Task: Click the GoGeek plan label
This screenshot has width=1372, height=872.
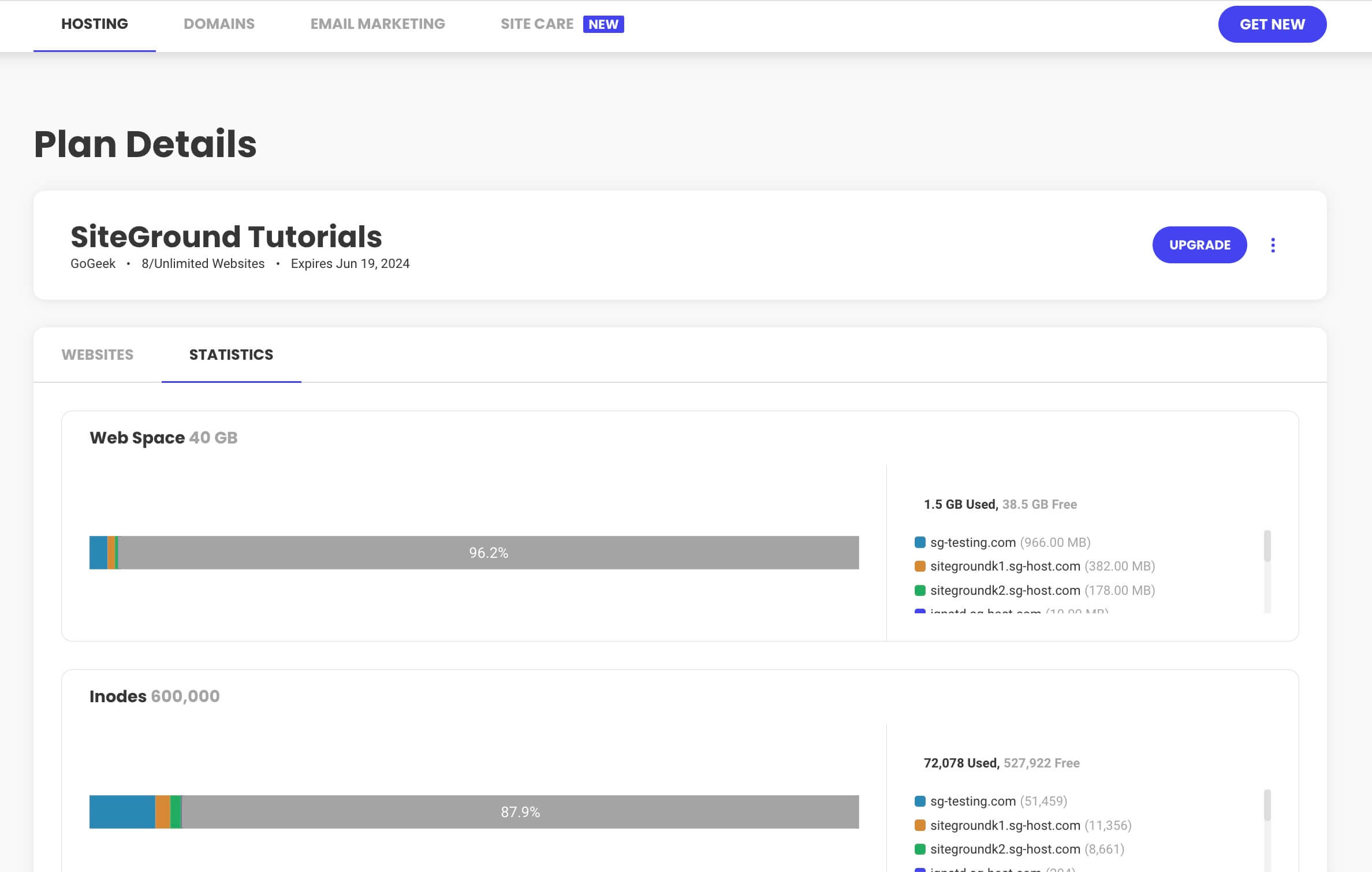Action: coord(93,263)
